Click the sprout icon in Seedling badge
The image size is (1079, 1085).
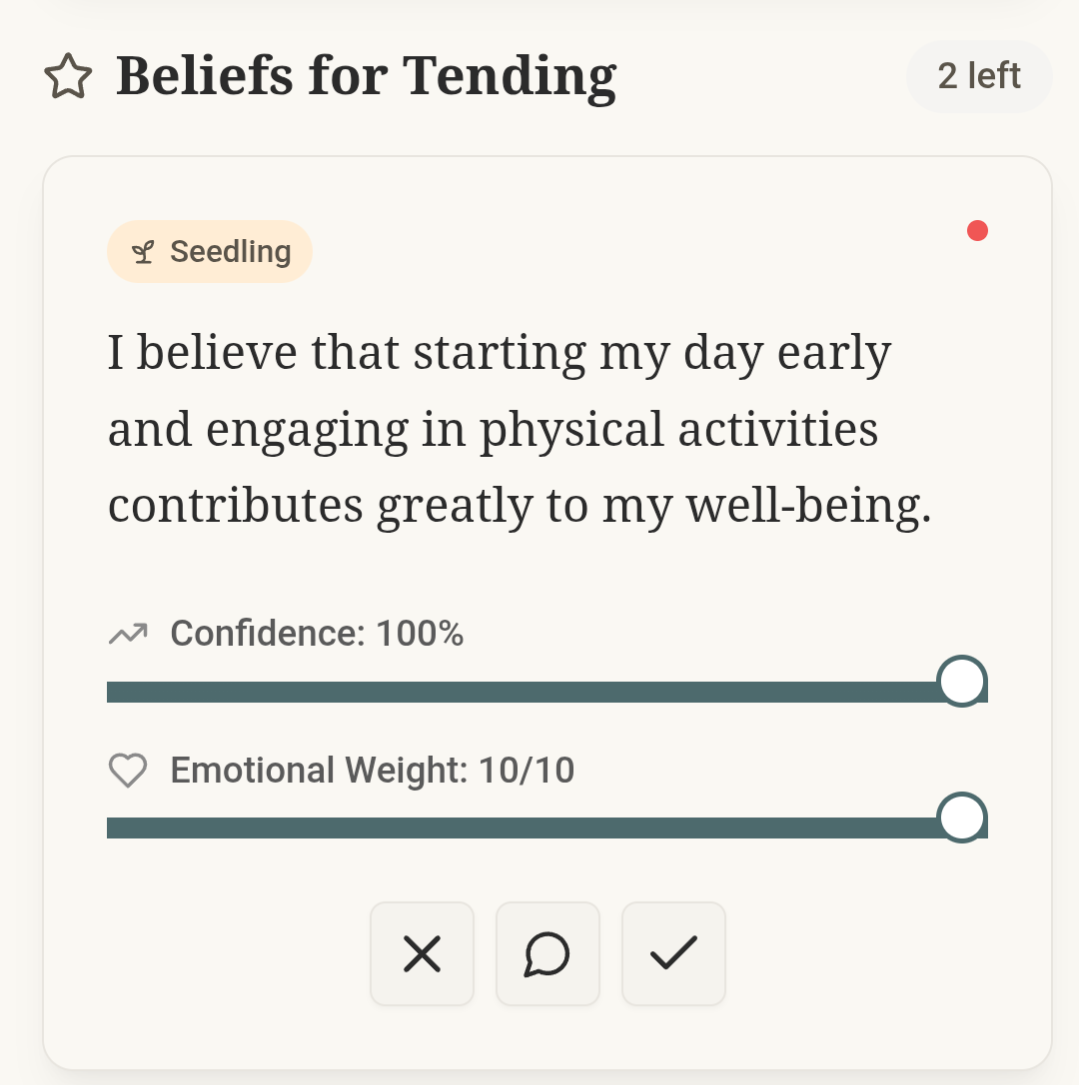click(x=143, y=252)
